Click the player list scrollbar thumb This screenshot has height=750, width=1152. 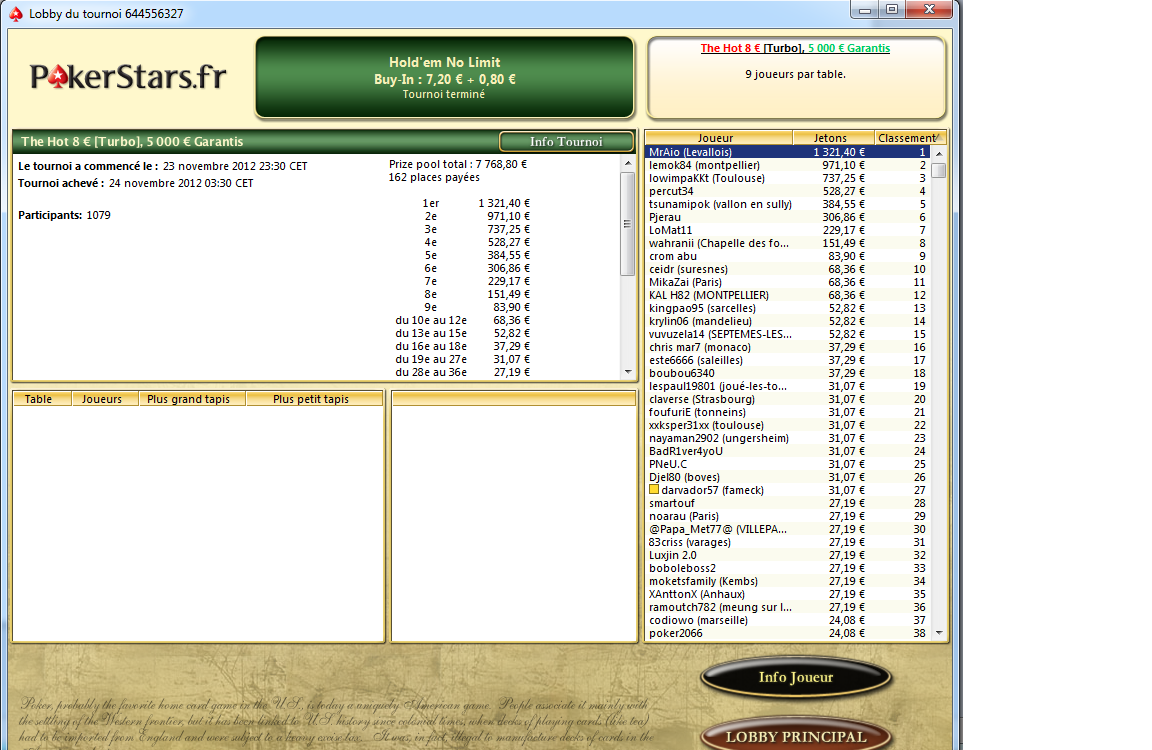[x=938, y=170]
